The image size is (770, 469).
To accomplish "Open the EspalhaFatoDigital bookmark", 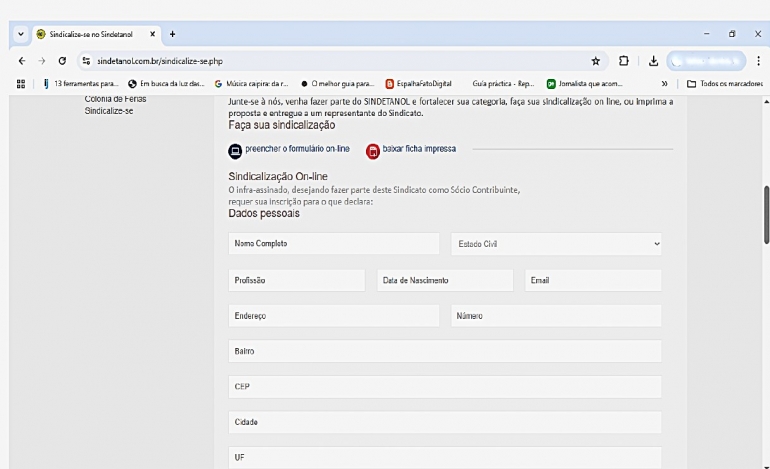I will click(418, 84).
